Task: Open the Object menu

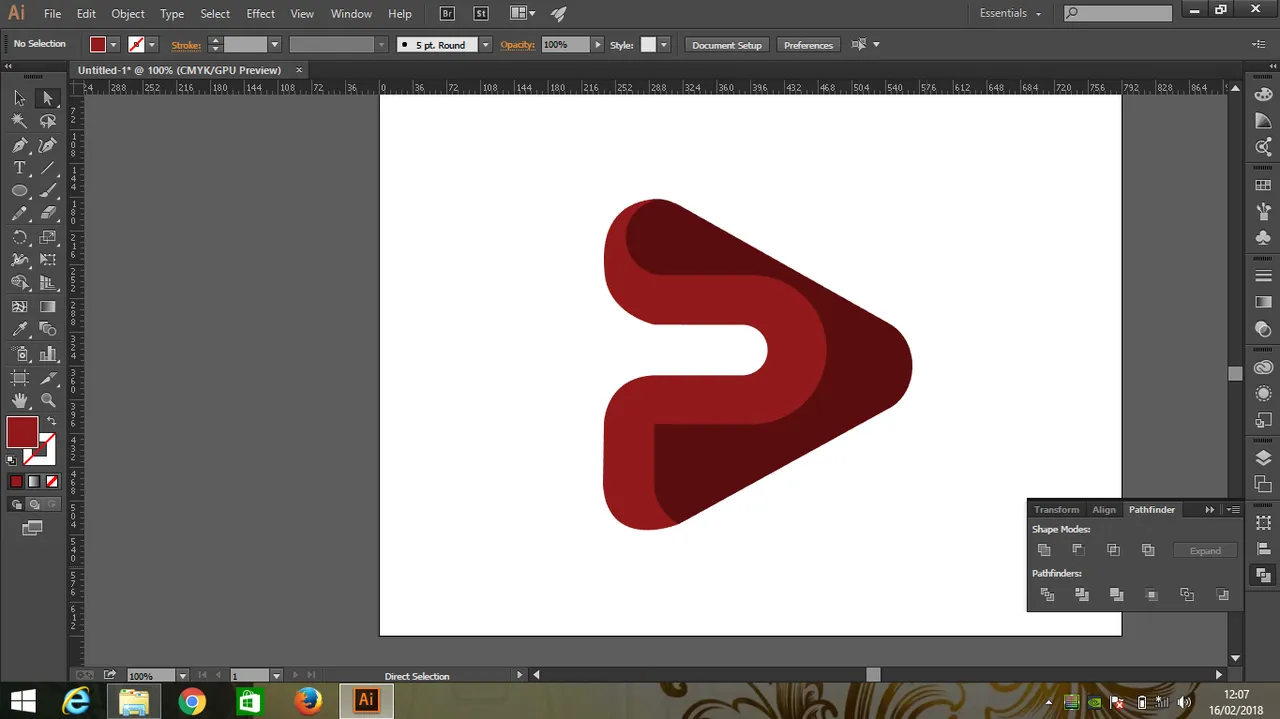Action: pos(128,14)
